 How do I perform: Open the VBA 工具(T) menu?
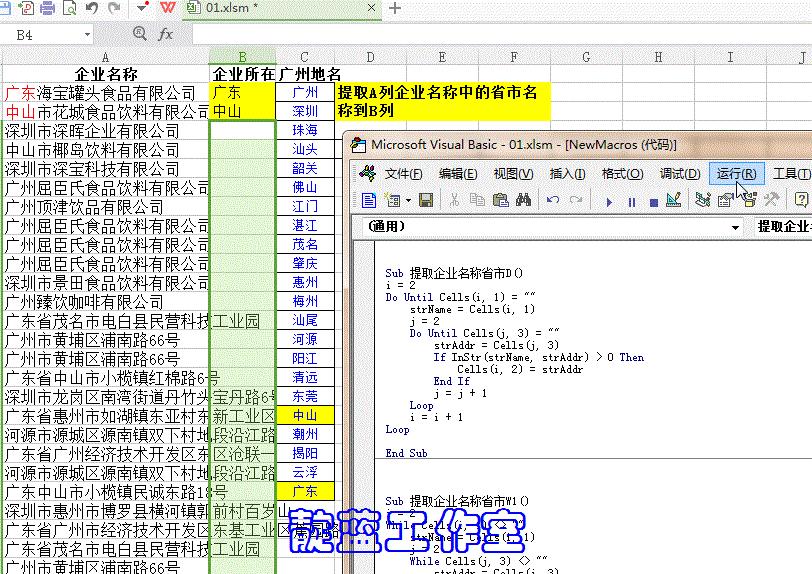pyautogui.click(x=791, y=174)
